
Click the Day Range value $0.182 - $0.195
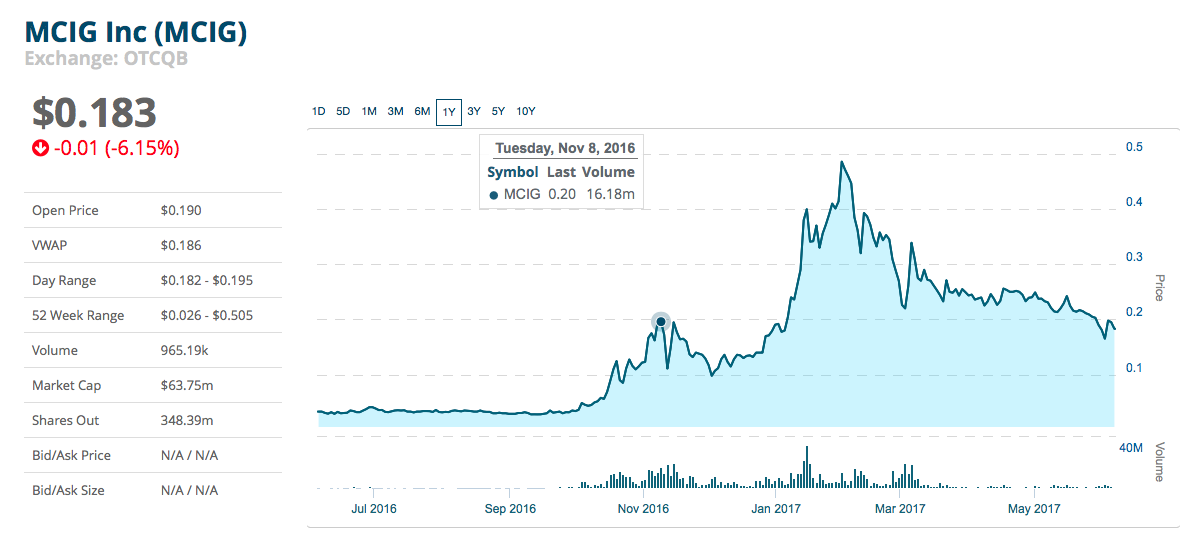[x=207, y=280]
